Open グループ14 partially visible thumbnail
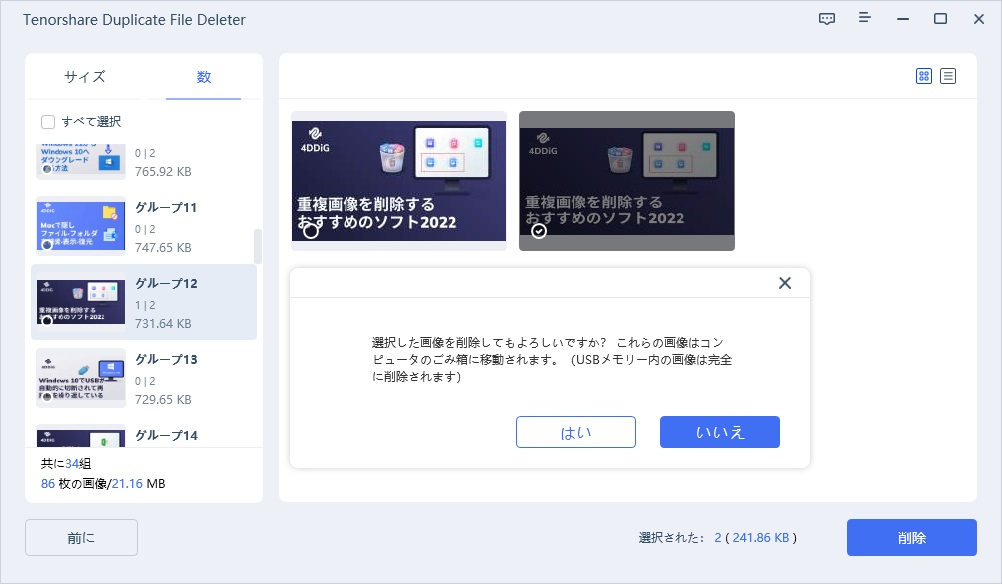 (81, 437)
